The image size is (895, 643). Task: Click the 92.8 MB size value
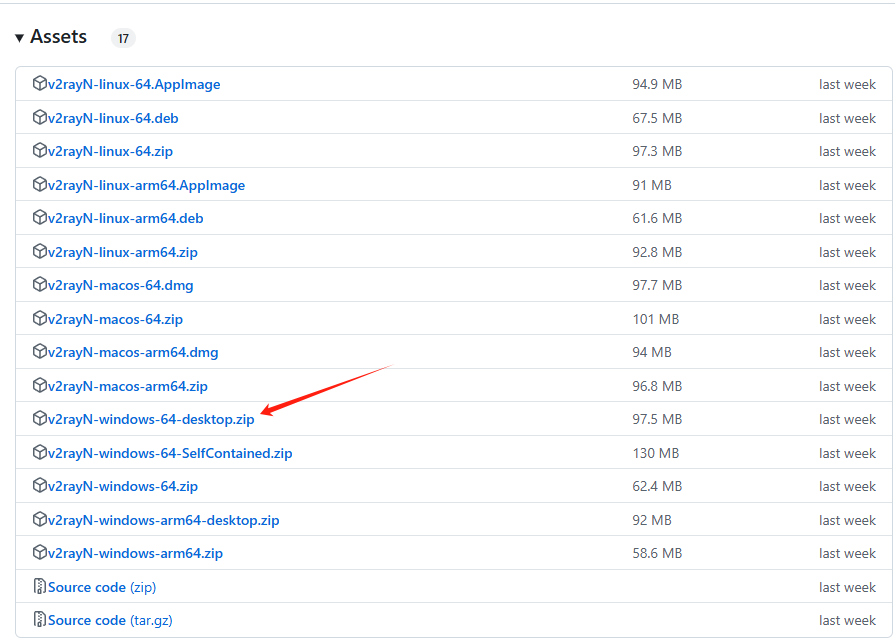point(657,252)
